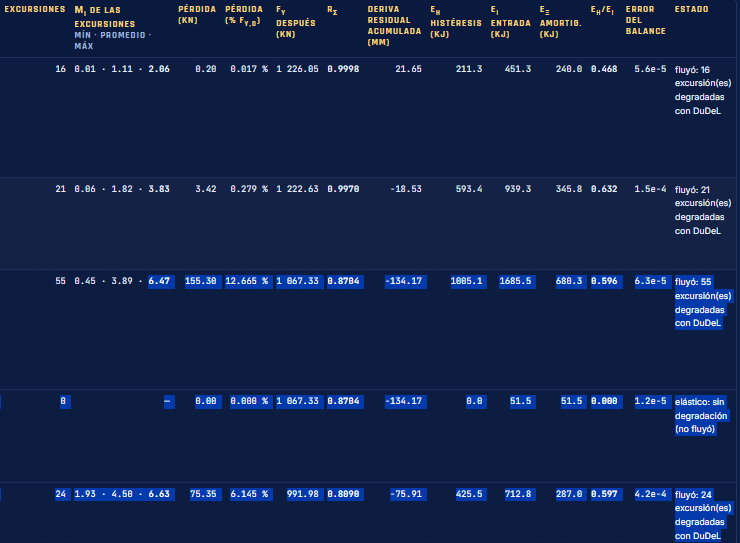Image resolution: width=740 pixels, height=543 pixels.
Task: Click the PÉRDIDA (% F_Y,0) column header
Action: pos(244,15)
